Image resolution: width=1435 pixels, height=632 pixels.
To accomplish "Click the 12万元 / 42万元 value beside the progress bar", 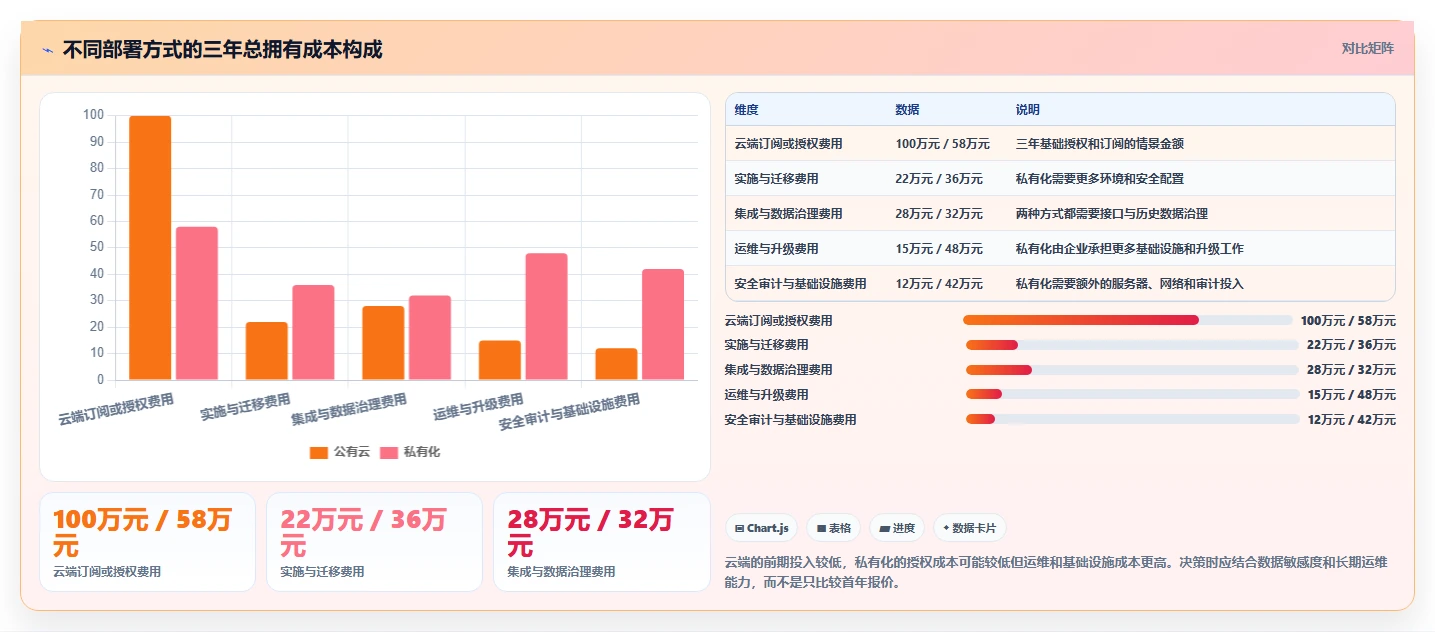I will point(1351,420).
